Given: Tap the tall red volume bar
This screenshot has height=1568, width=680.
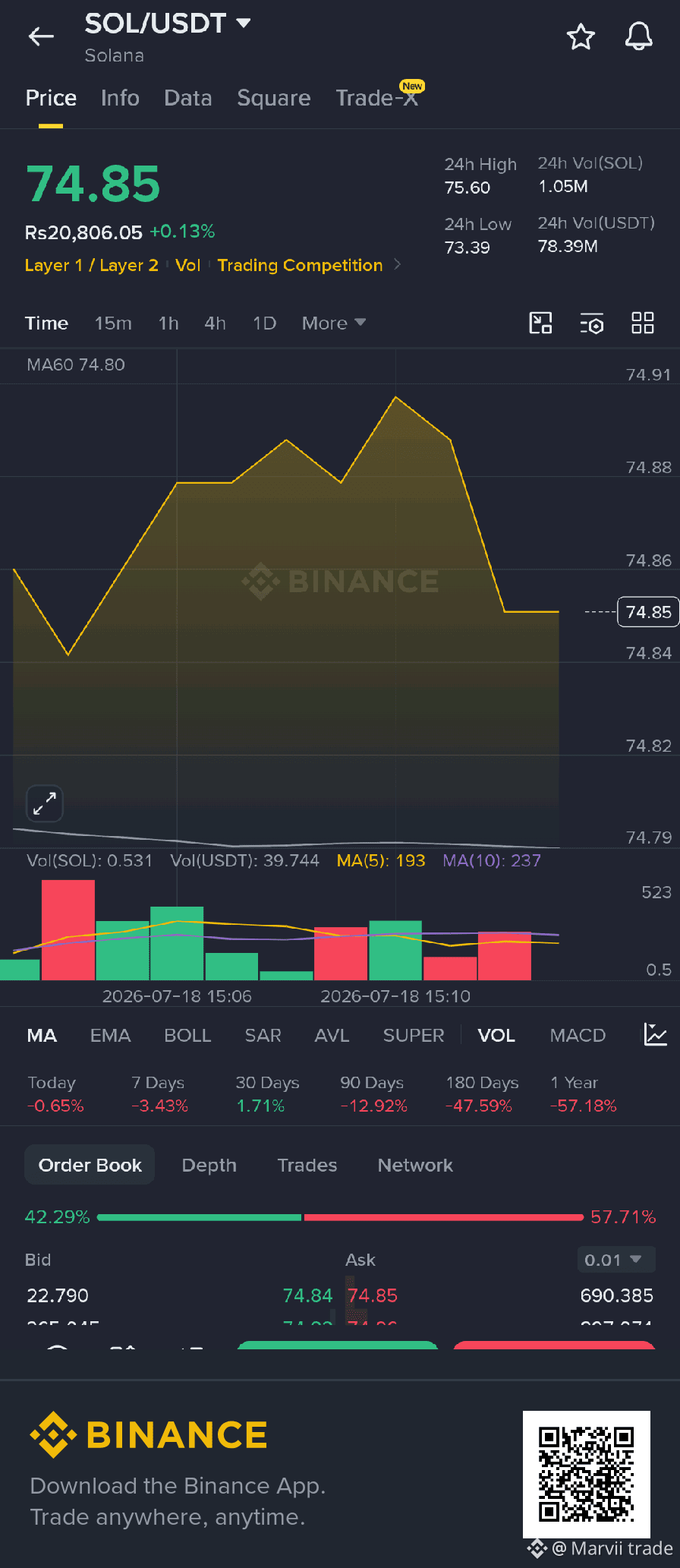Looking at the screenshot, I should click(x=68, y=929).
